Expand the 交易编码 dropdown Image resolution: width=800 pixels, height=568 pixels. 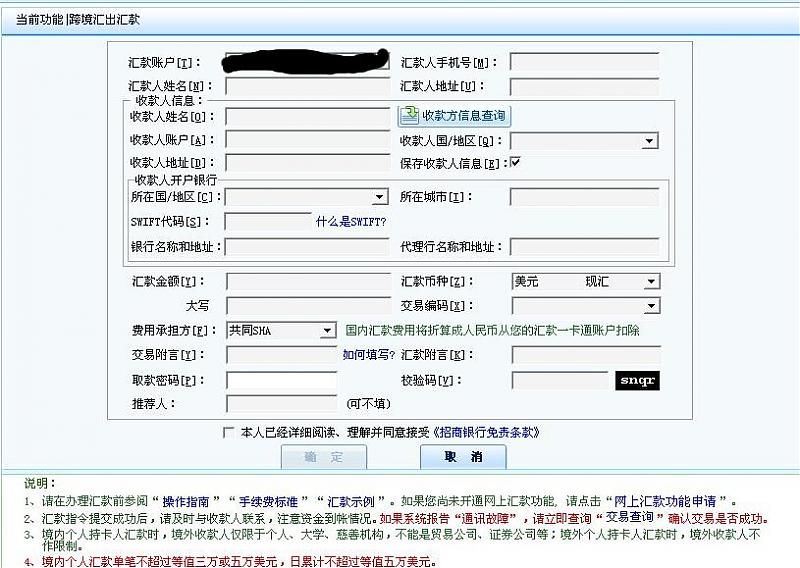coord(650,306)
